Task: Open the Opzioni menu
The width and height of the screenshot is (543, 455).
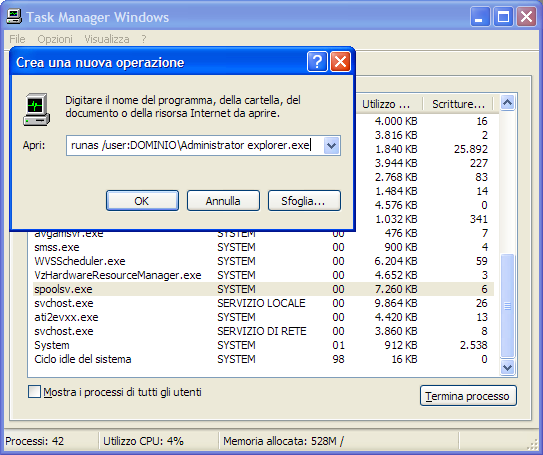Action: (x=55, y=39)
